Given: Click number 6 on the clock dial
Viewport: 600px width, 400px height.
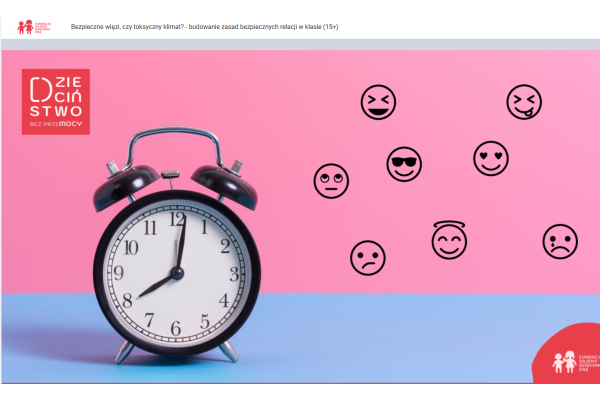Looking at the screenshot, I should 175,328.
